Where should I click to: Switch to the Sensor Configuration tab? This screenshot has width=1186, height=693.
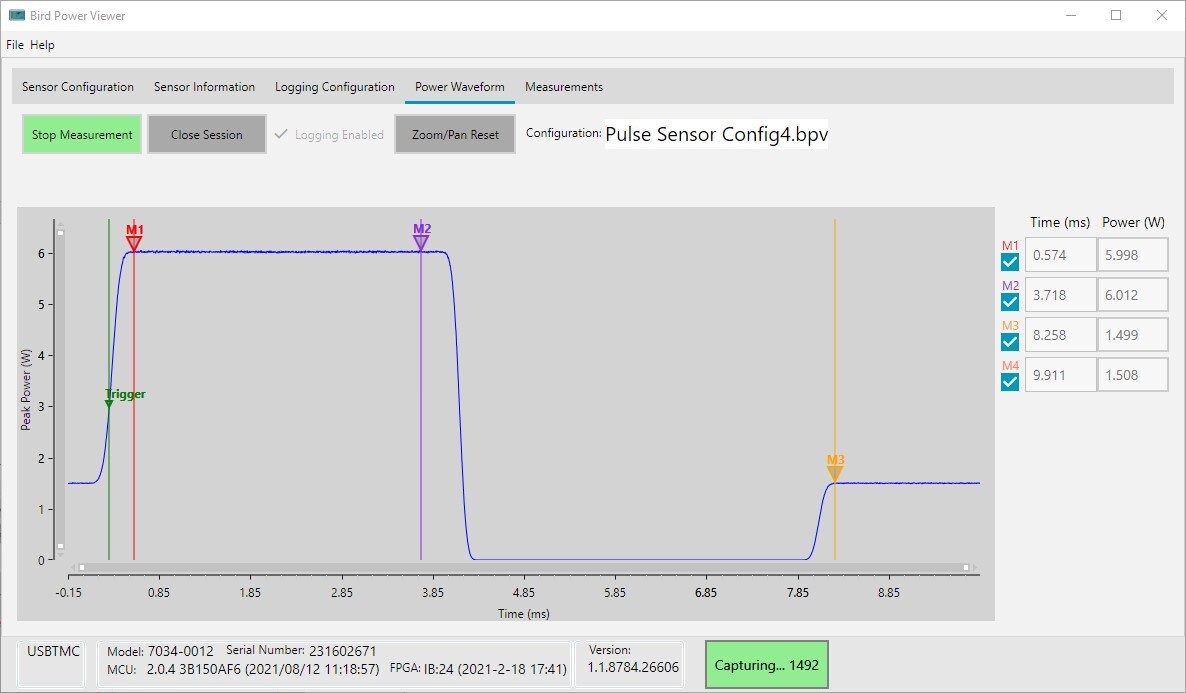tap(78, 87)
